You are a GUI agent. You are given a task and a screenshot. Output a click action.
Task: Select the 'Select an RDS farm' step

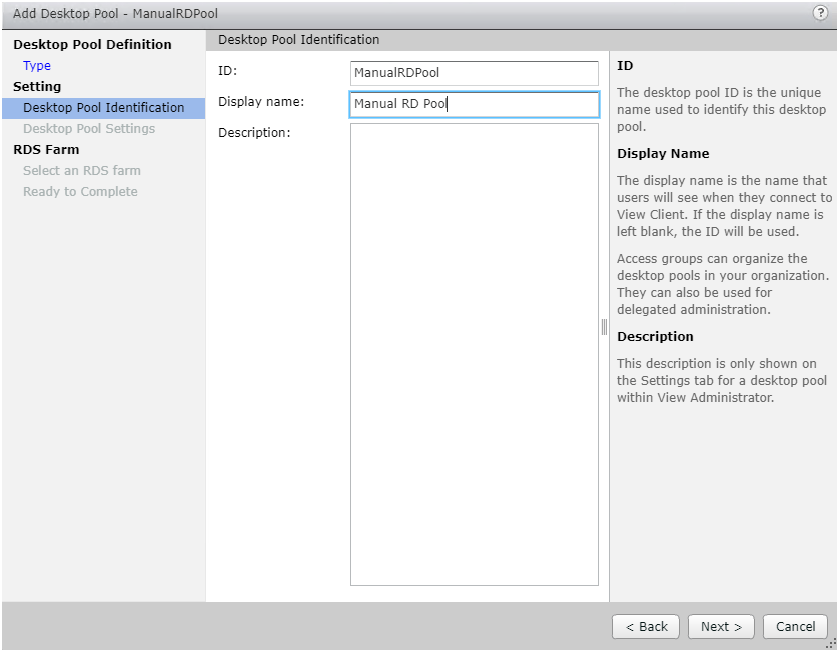tap(81, 170)
